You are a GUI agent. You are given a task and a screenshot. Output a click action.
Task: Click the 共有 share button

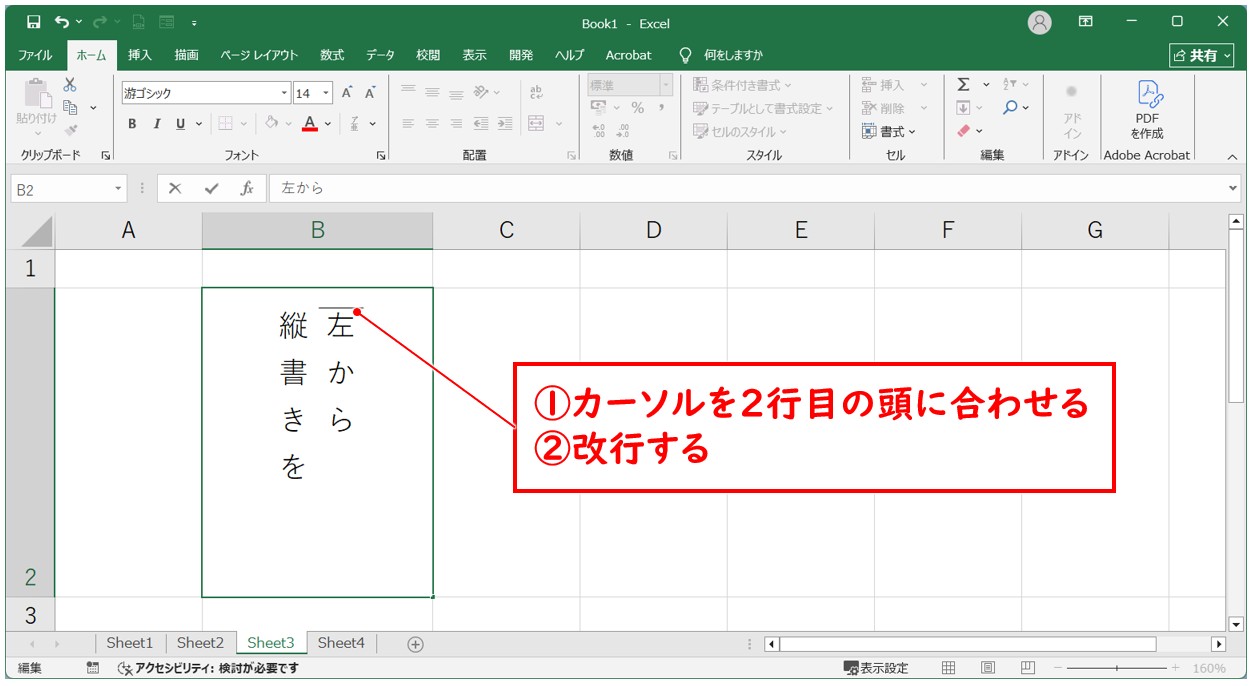click(1203, 55)
